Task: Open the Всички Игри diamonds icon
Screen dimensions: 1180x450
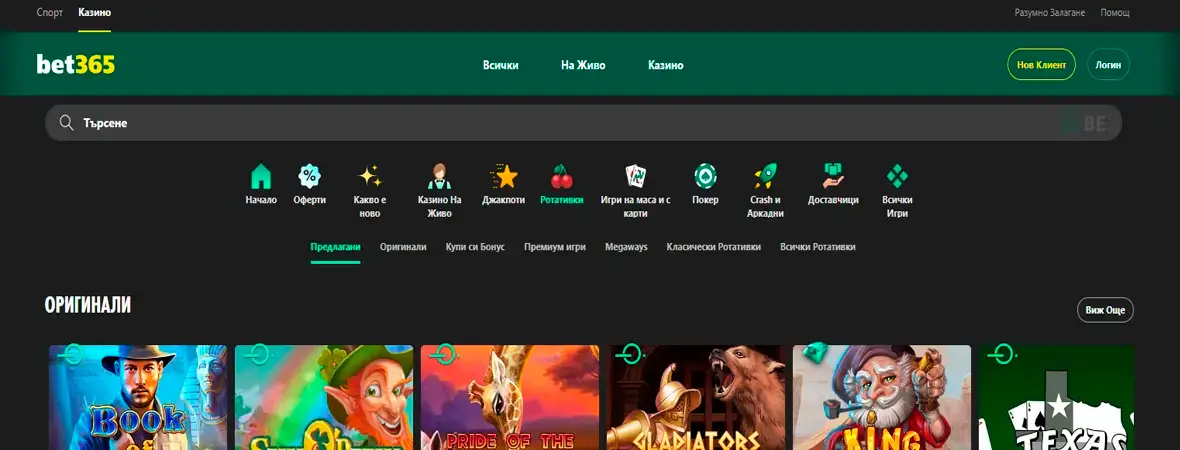Action: point(897,176)
